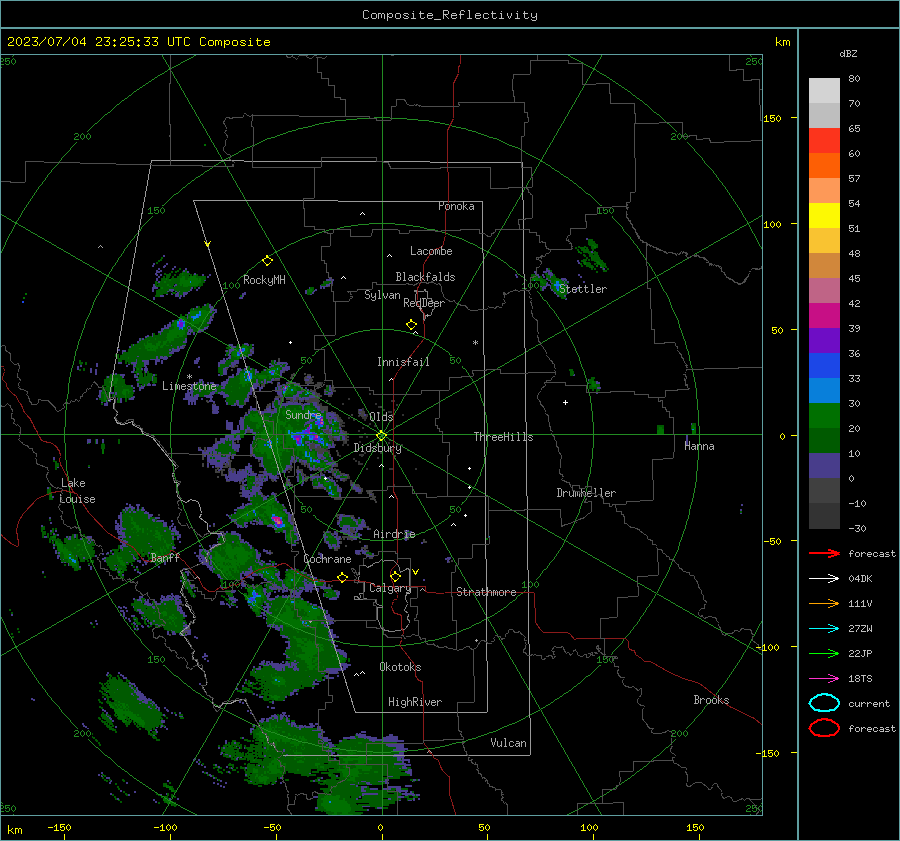This screenshot has height=841, width=900.
Task: Click the asterisk marker above Limestone
Action: pyautogui.click(x=189, y=377)
